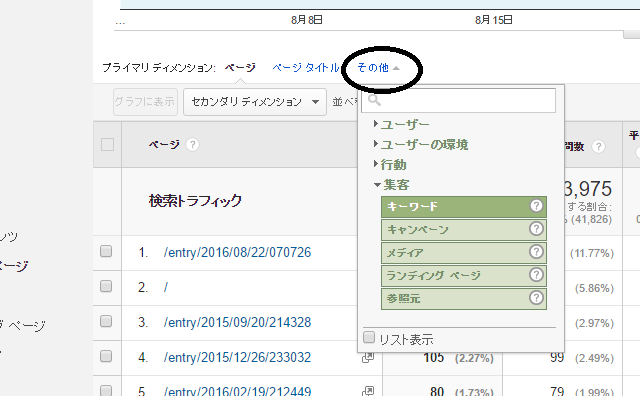This screenshot has height=396, width=640.
Task: Open page link /entry/2015/12/26/233032
Action: tap(237, 358)
